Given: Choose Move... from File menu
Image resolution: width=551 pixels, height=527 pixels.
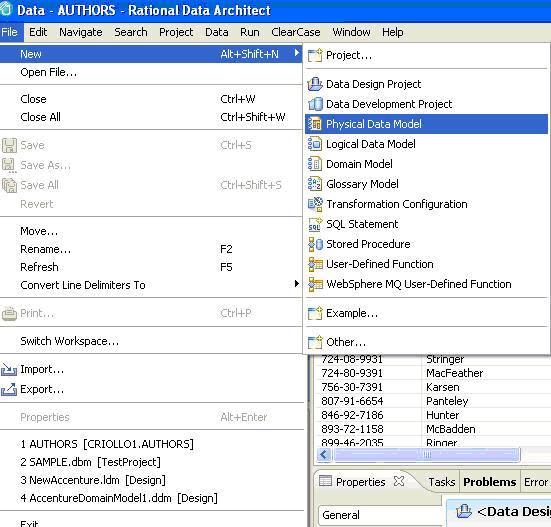Looking at the screenshot, I should click(x=151, y=231).
